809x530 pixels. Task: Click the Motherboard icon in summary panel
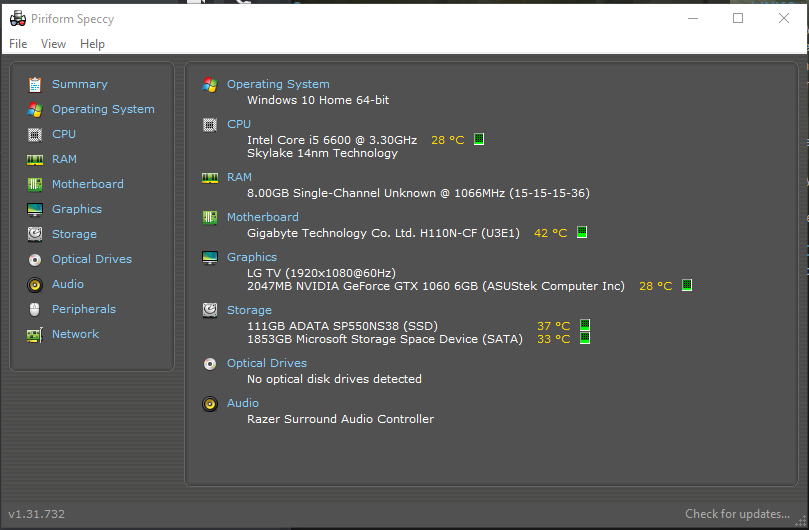(x=210, y=217)
